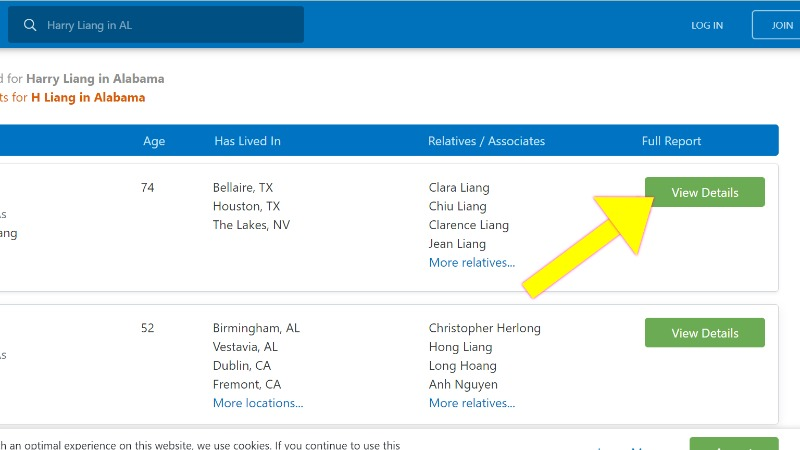Screen dimensions: 800x450
Task: Click the Dublin, CA location
Action: pyautogui.click(x=242, y=366)
